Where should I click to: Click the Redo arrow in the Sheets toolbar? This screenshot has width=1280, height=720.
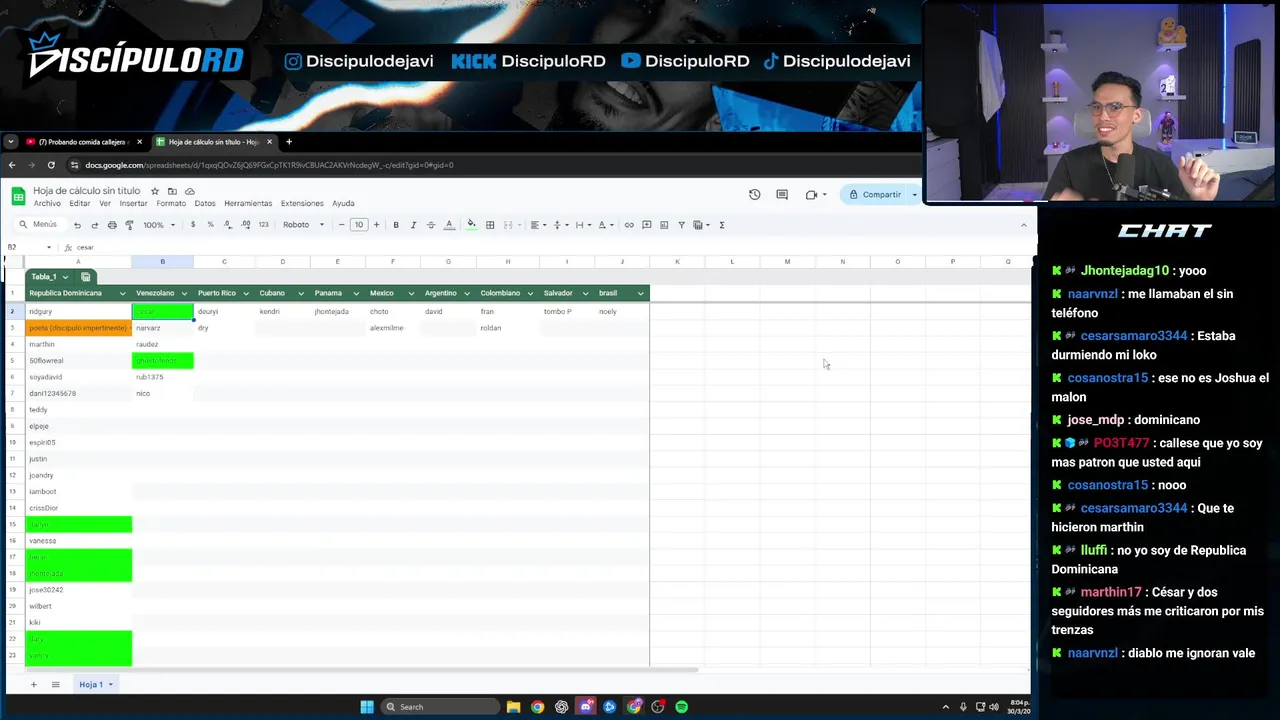(94, 225)
